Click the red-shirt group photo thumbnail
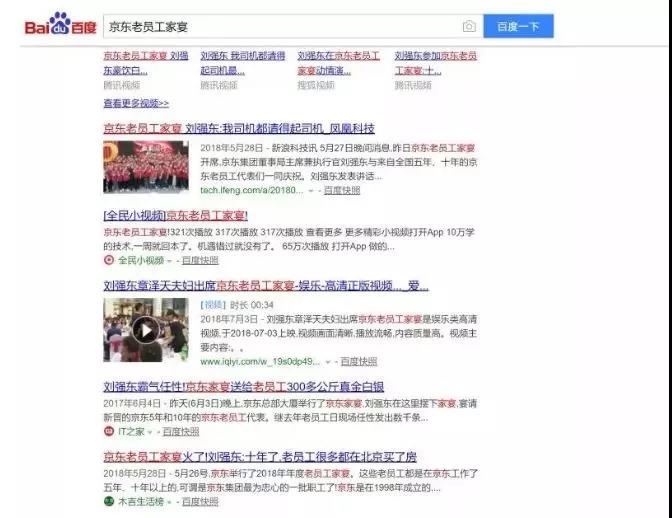 [146, 167]
